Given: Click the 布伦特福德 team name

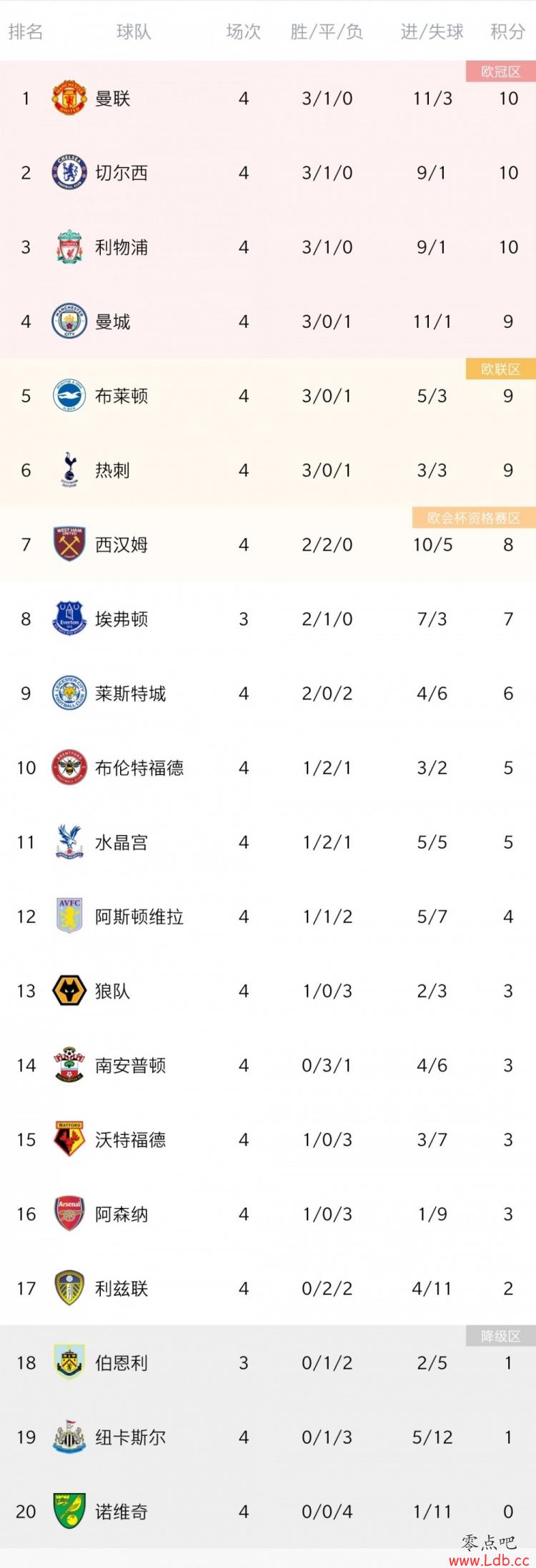Looking at the screenshot, I should pyautogui.click(x=139, y=767).
